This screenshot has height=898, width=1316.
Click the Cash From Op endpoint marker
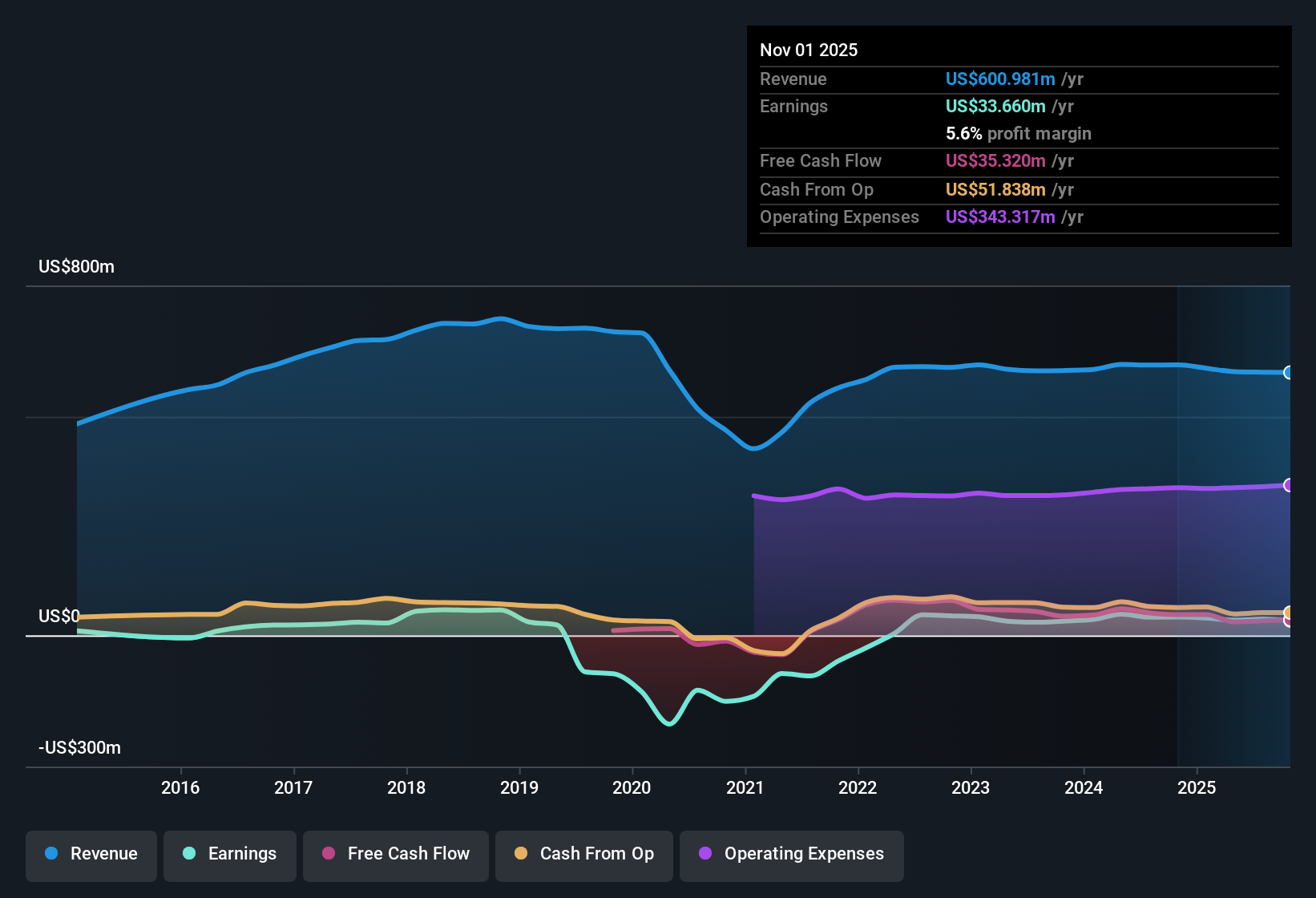[1289, 612]
